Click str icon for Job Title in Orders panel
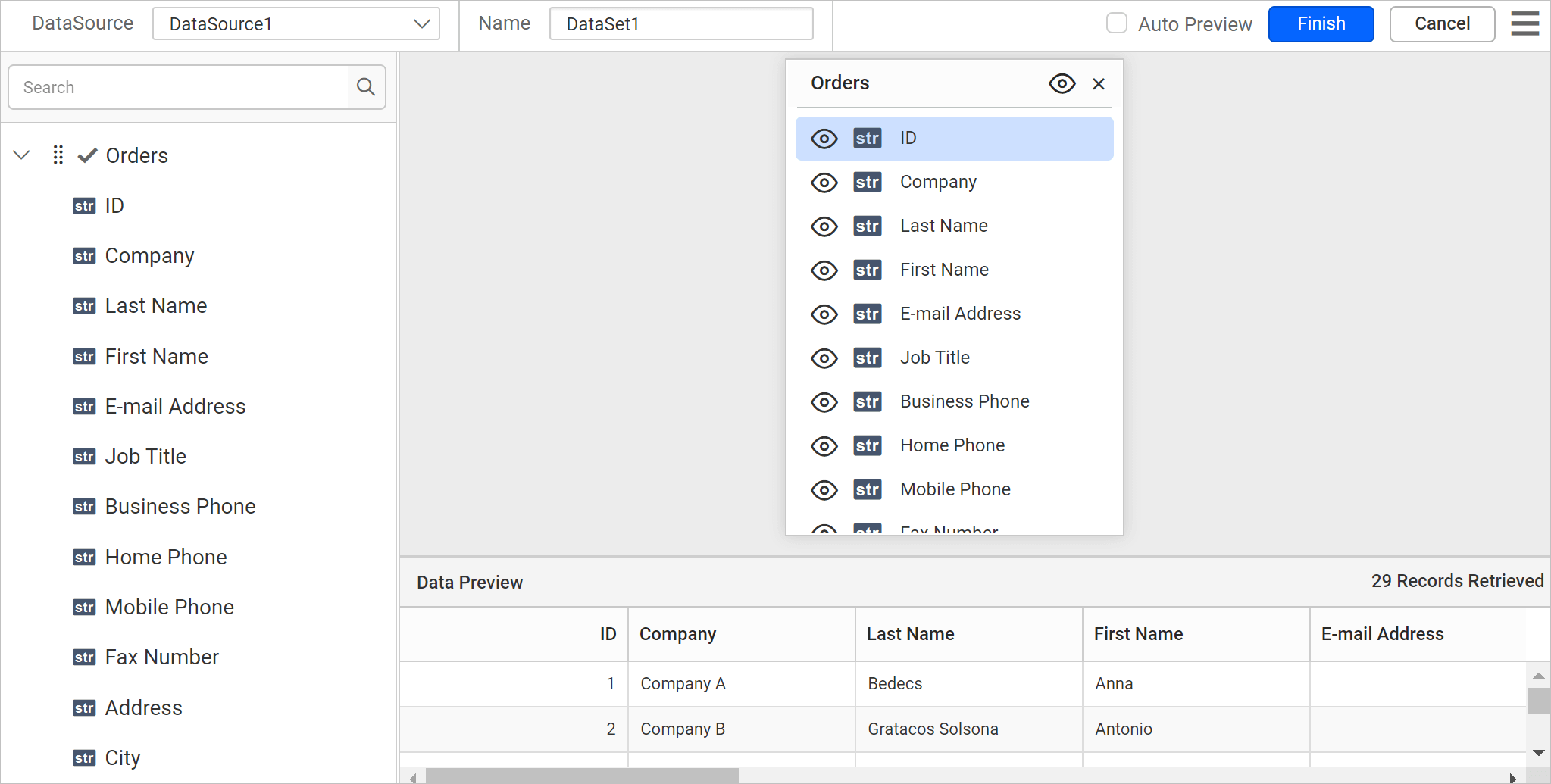Image resolution: width=1551 pixels, height=784 pixels. coord(867,358)
